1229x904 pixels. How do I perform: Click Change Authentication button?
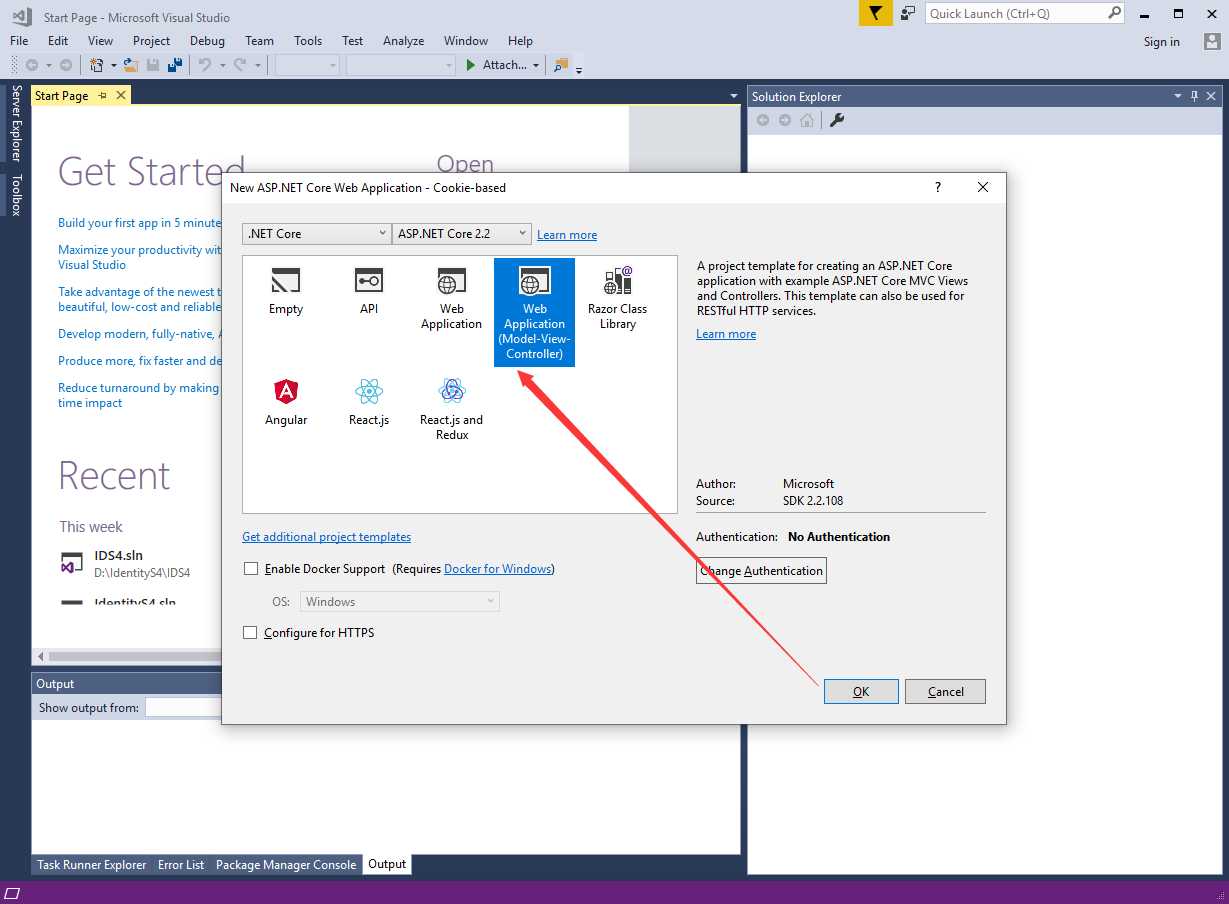pos(761,571)
